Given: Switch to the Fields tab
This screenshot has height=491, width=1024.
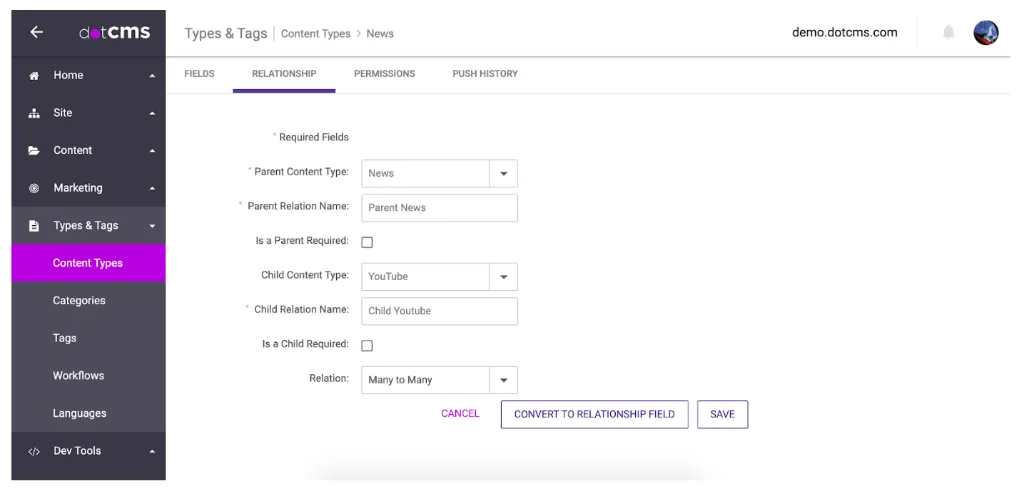Looking at the screenshot, I should click(x=200, y=74).
